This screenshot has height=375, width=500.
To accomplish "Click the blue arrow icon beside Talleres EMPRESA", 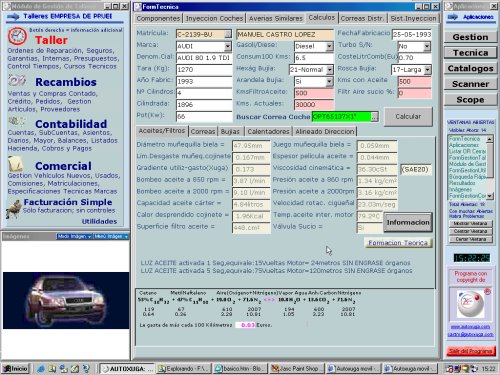I will pyautogui.click(x=13, y=17).
